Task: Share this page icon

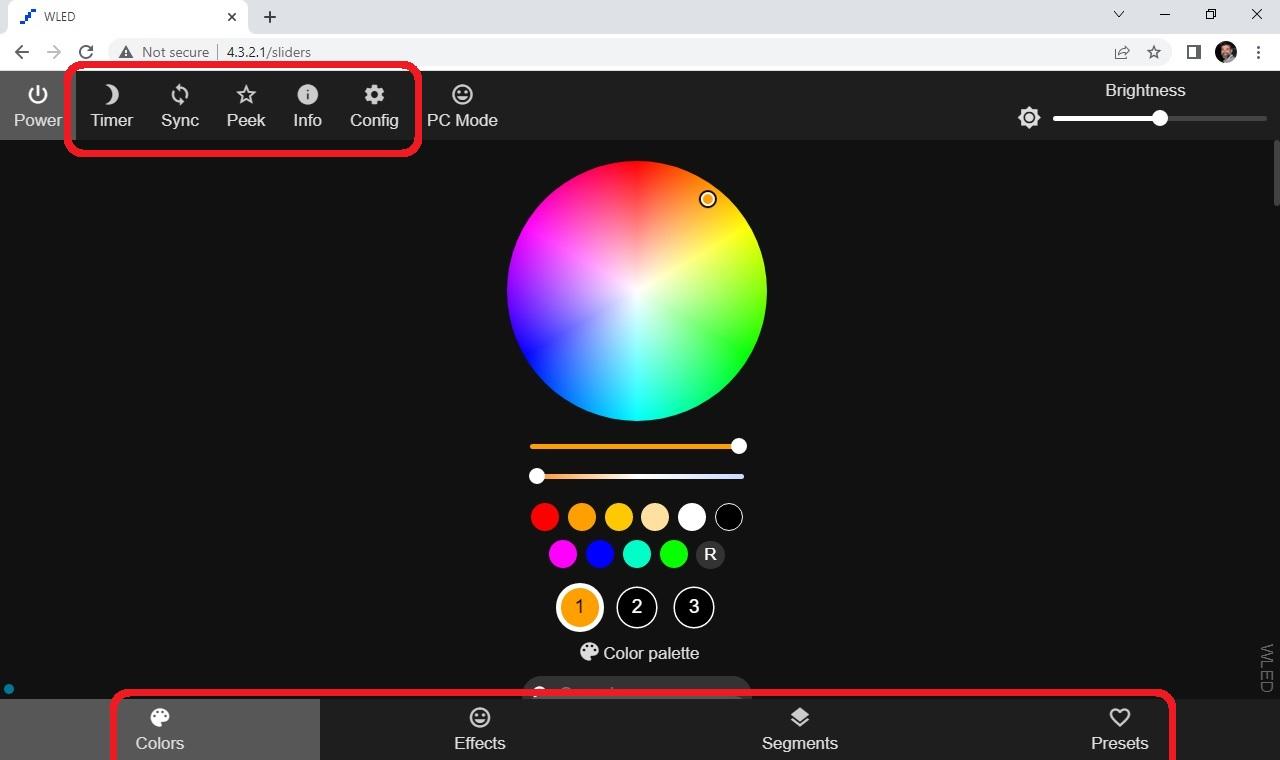Action: [x=1122, y=52]
